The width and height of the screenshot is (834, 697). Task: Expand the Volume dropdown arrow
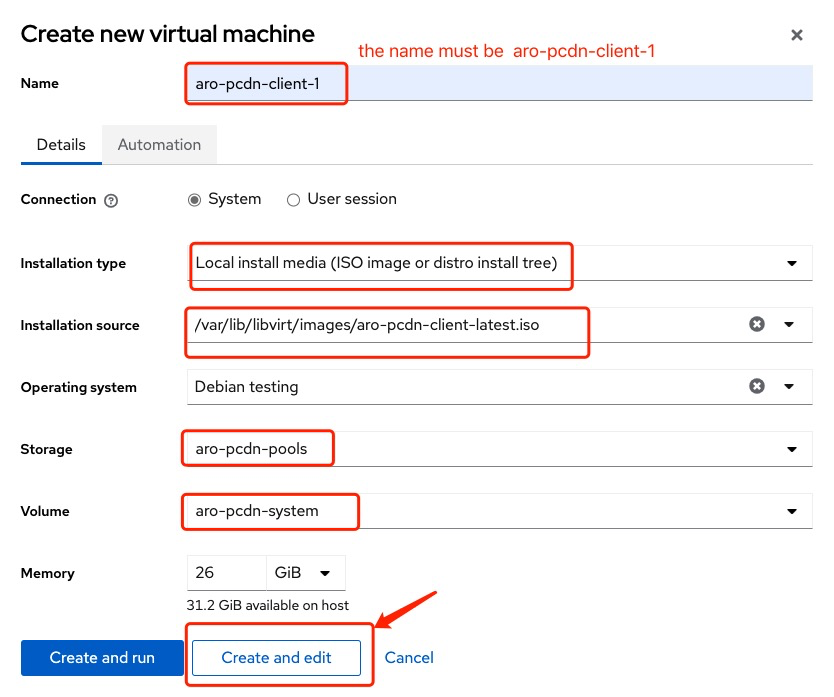coord(792,511)
